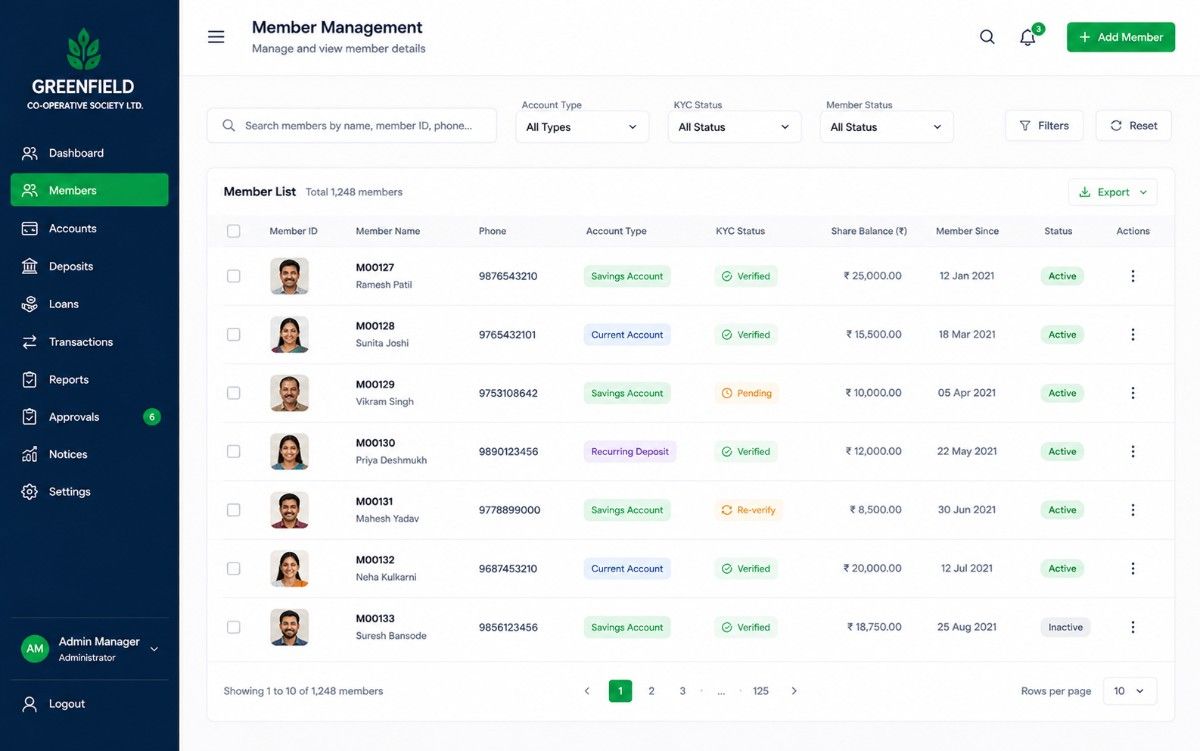This screenshot has height=751, width=1200.
Task: Click the Add Member button
Action: click(1121, 37)
